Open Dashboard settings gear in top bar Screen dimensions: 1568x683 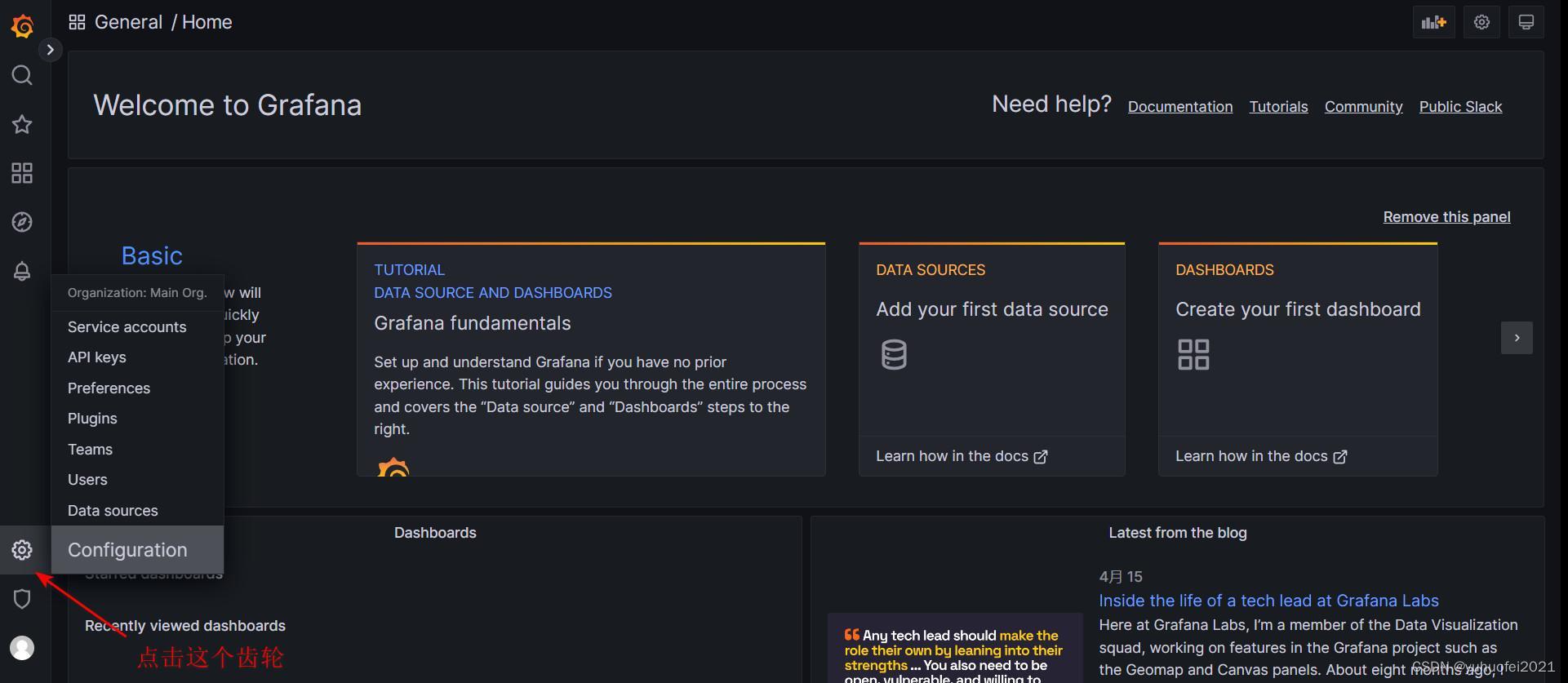coord(1481,22)
